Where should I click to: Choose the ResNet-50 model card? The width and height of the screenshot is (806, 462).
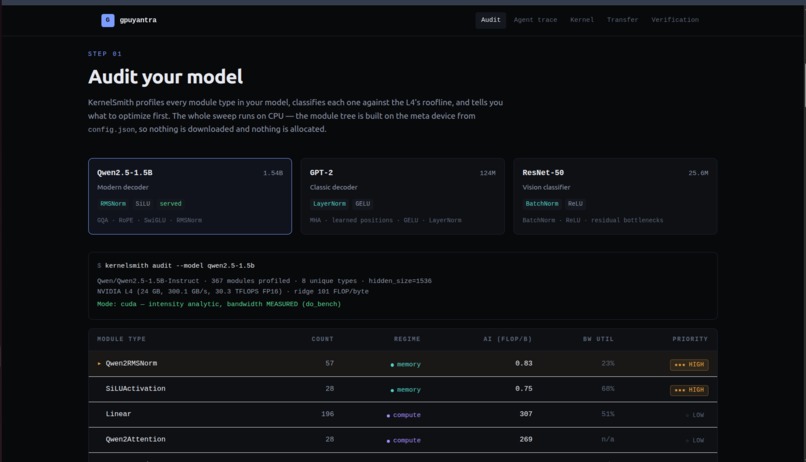click(x=615, y=196)
